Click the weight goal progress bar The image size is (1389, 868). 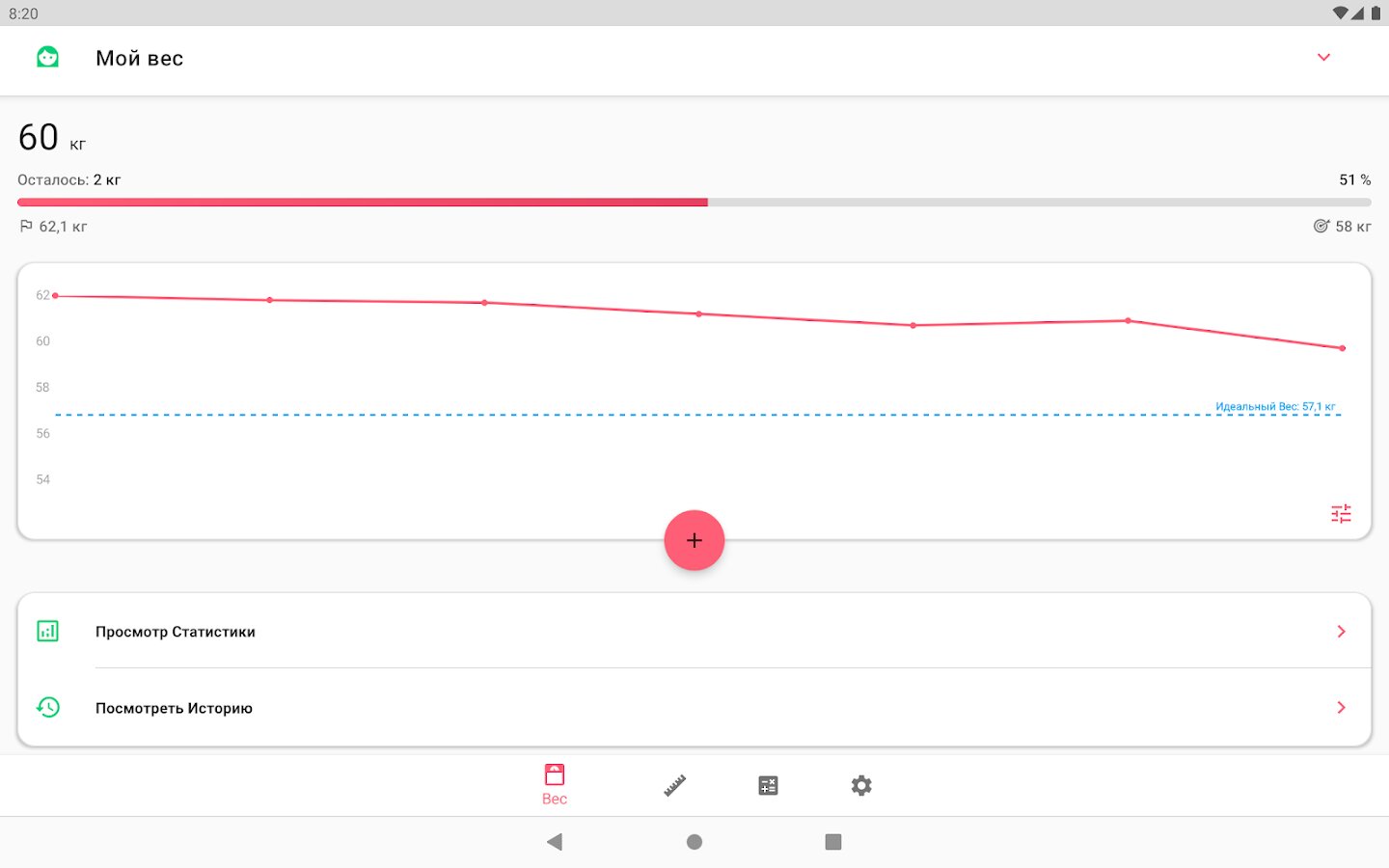point(694,203)
